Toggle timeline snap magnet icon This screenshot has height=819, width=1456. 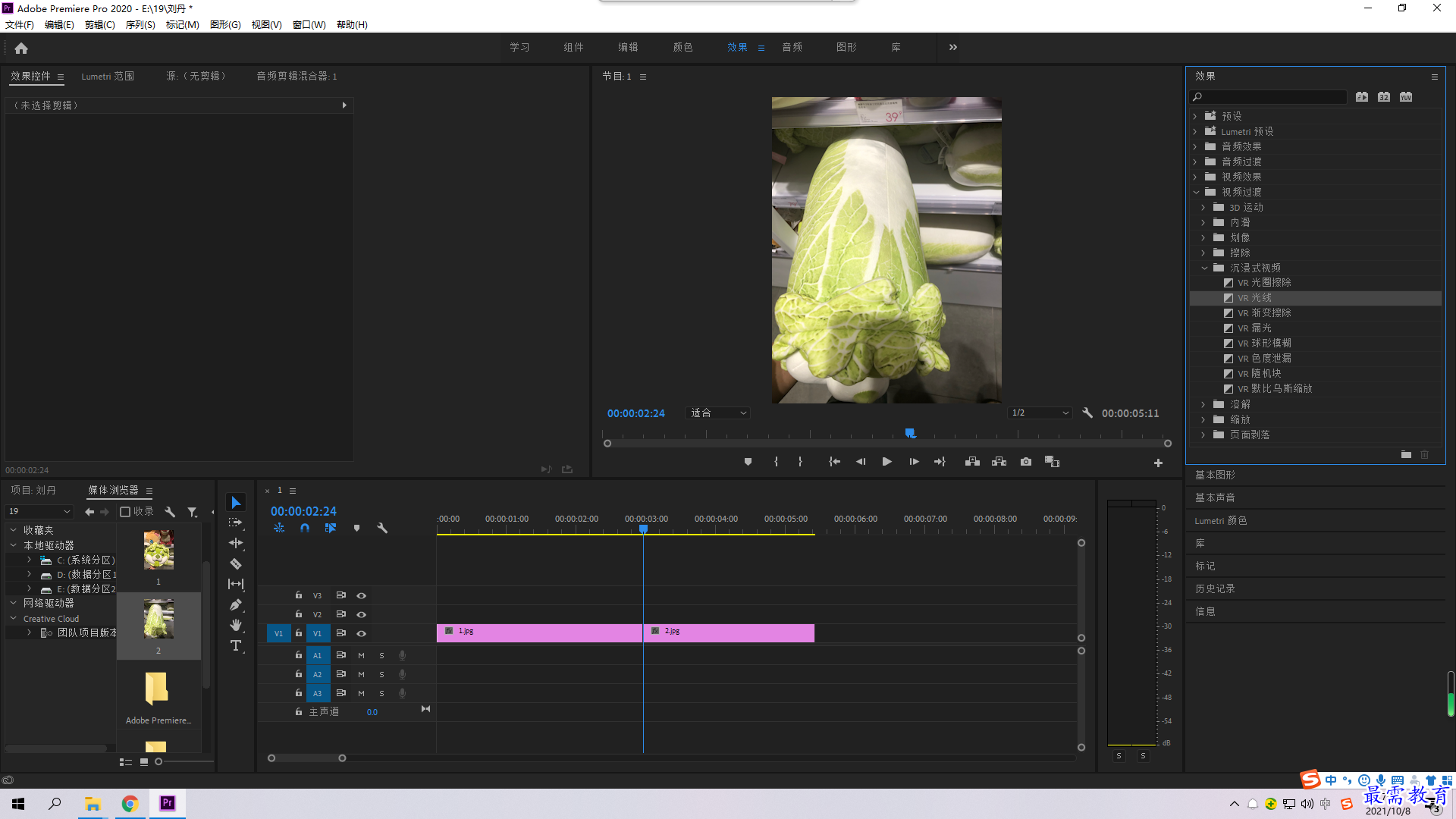point(305,528)
